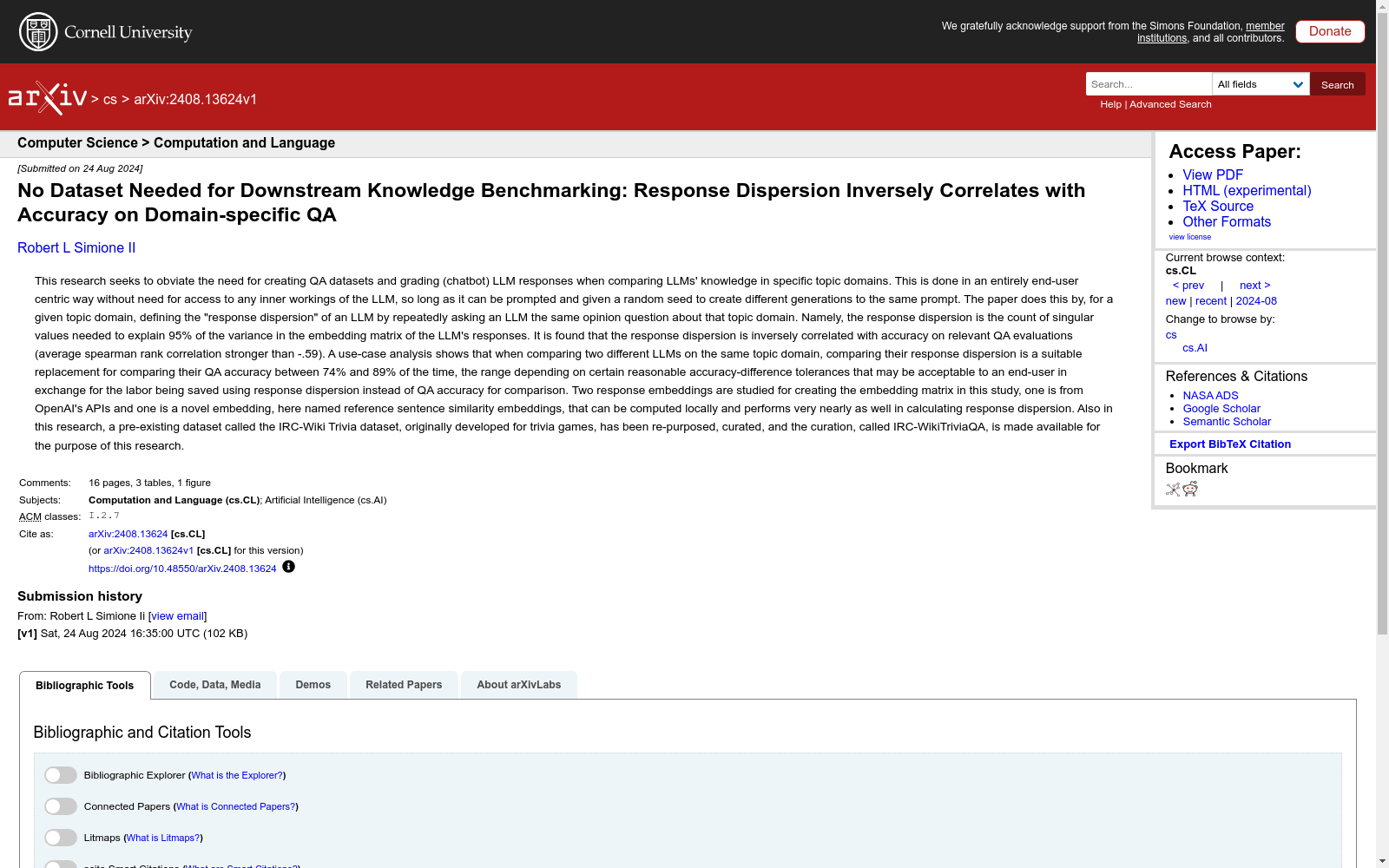Switch to the Code, Data, Media tab
Image resolution: width=1389 pixels, height=868 pixels.
[x=215, y=685]
